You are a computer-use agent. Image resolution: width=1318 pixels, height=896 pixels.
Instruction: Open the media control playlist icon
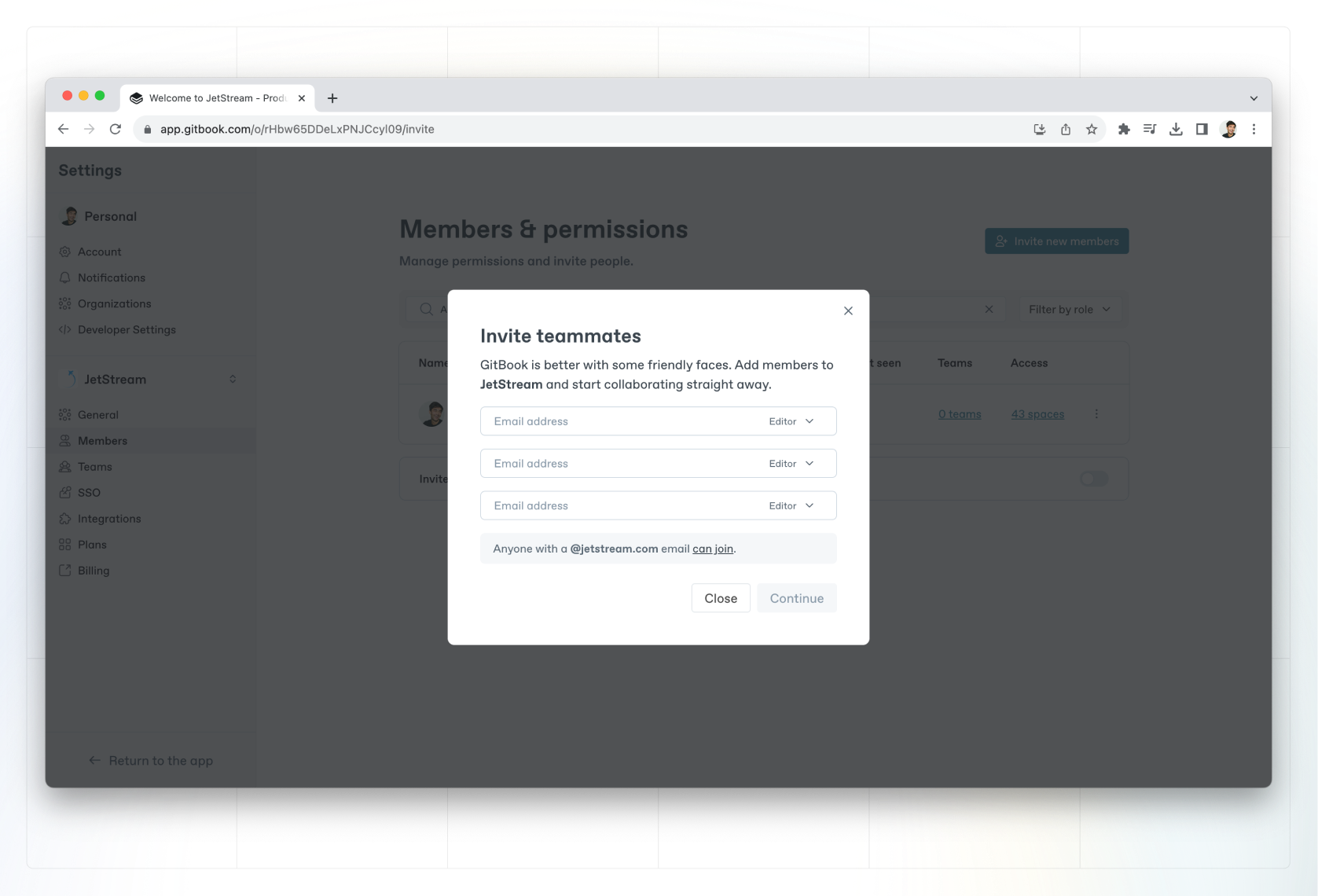click(1150, 129)
